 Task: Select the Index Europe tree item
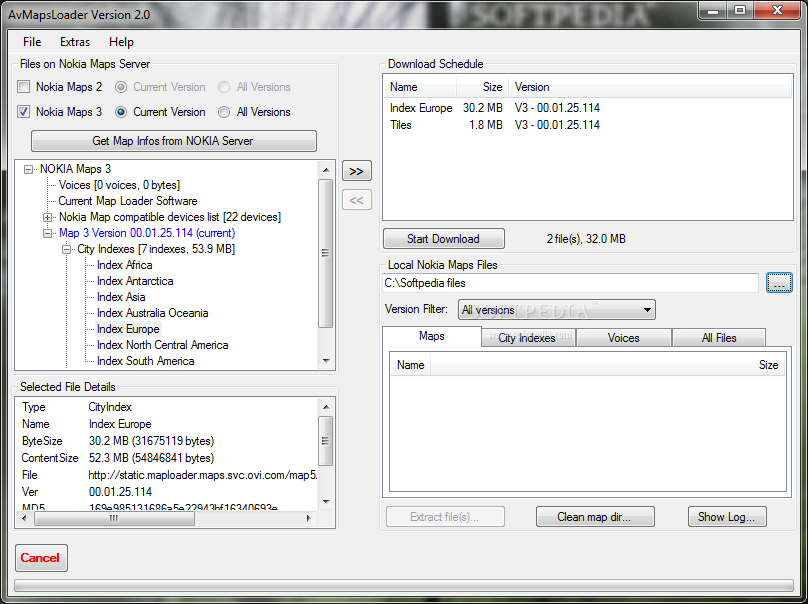point(128,329)
